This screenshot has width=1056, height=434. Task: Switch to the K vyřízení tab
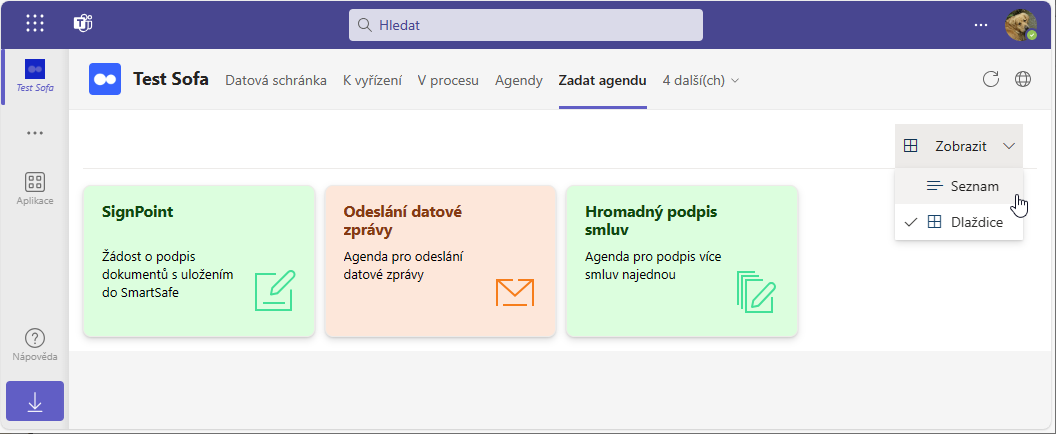[372, 80]
